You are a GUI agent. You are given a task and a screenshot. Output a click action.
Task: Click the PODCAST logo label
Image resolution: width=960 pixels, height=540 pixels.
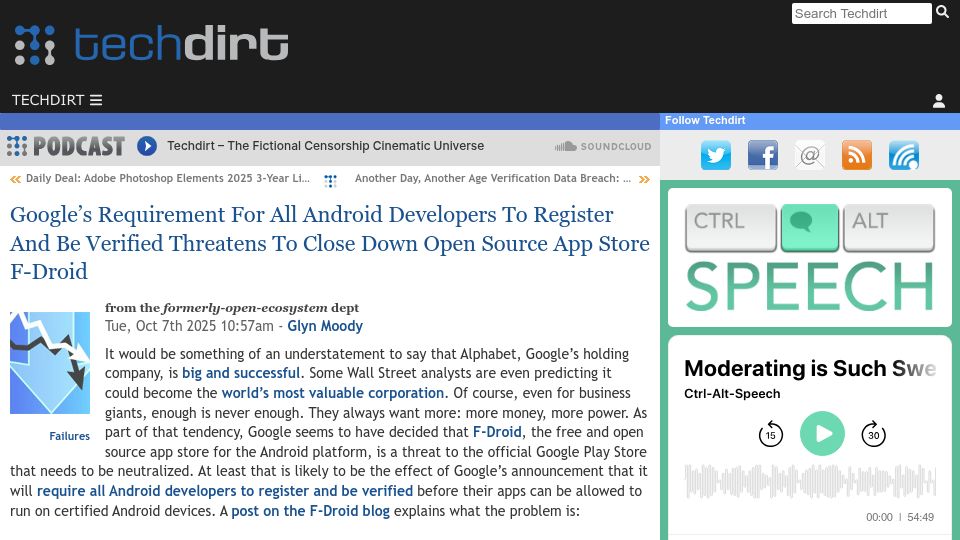click(66, 146)
